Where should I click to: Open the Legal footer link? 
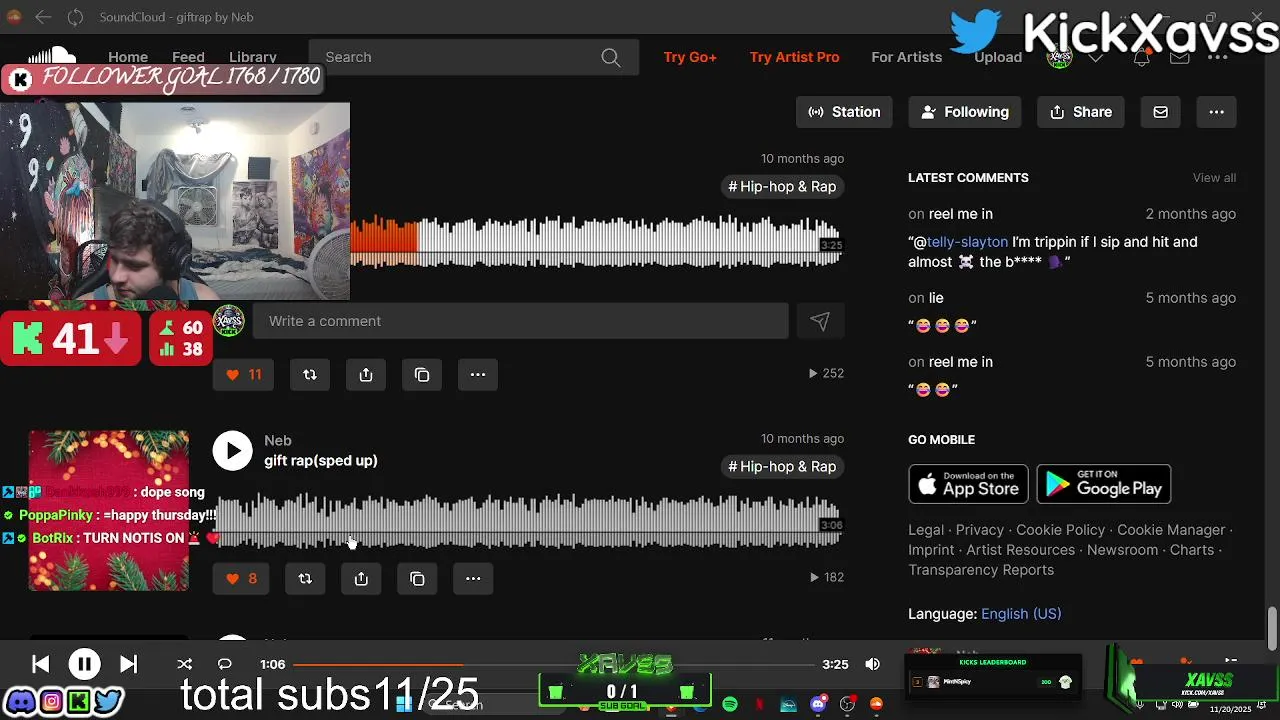(x=926, y=530)
